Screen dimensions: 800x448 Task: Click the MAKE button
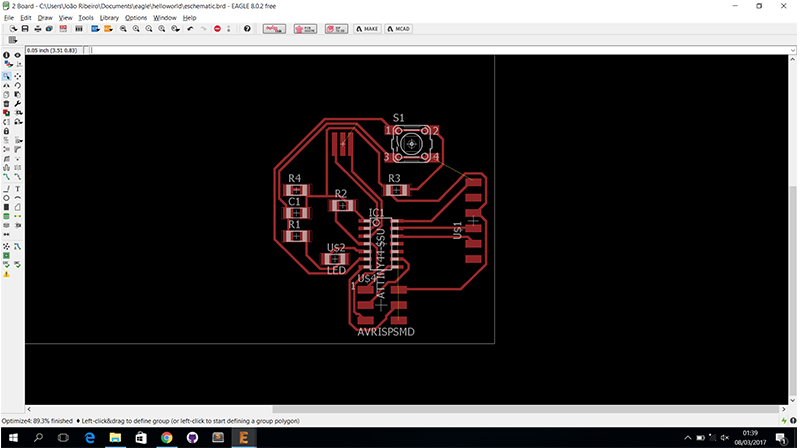coord(367,29)
